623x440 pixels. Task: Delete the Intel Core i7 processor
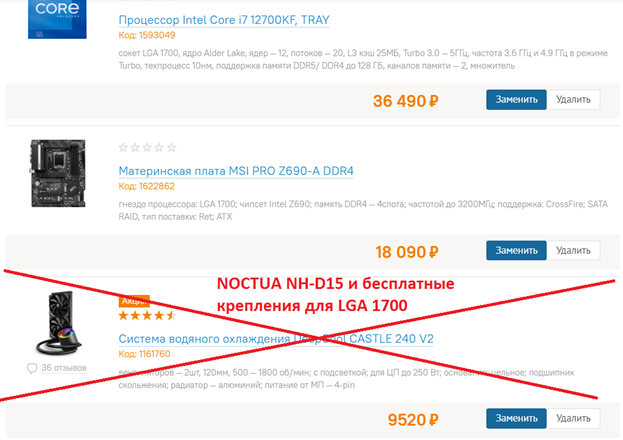(x=574, y=100)
